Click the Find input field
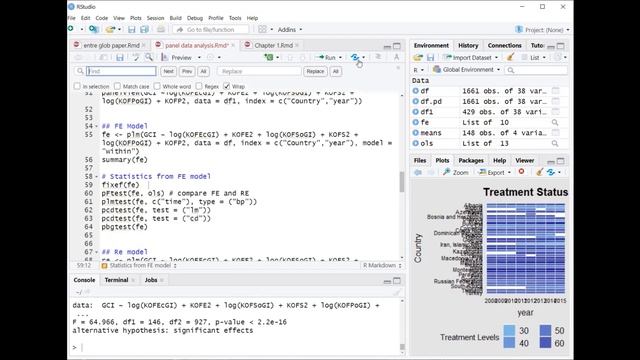The image size is (640, 360). point(121,71)
